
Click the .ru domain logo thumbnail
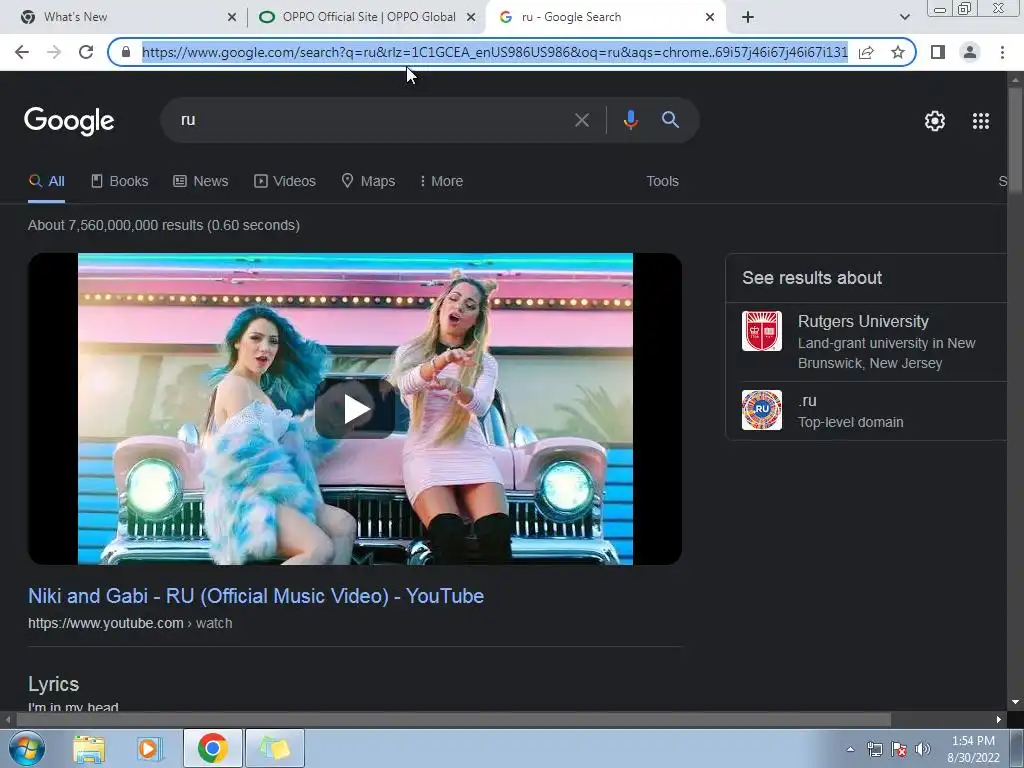[x=761, y=410]
